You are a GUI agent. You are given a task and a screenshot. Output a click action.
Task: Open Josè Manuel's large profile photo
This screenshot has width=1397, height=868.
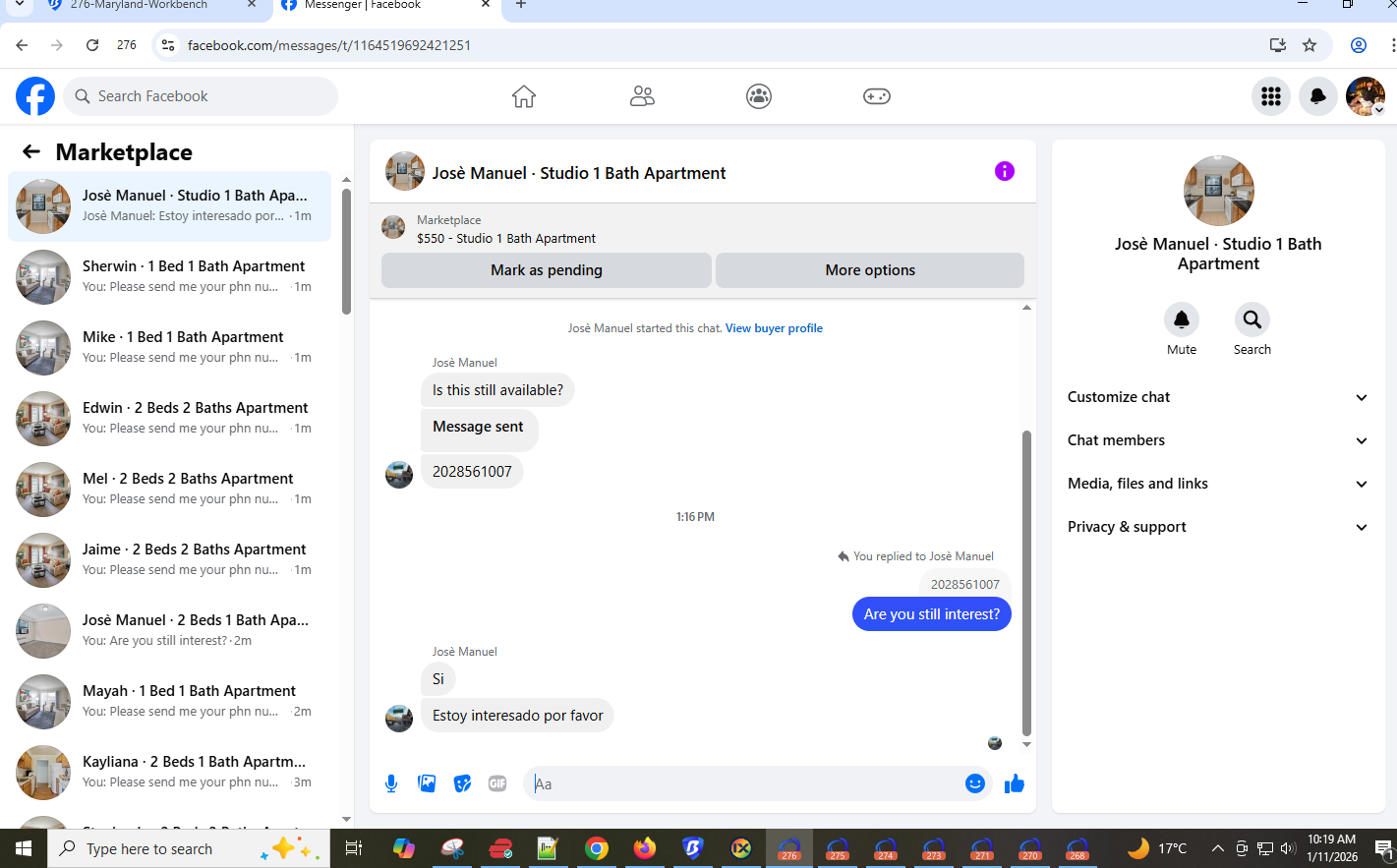1219,191
